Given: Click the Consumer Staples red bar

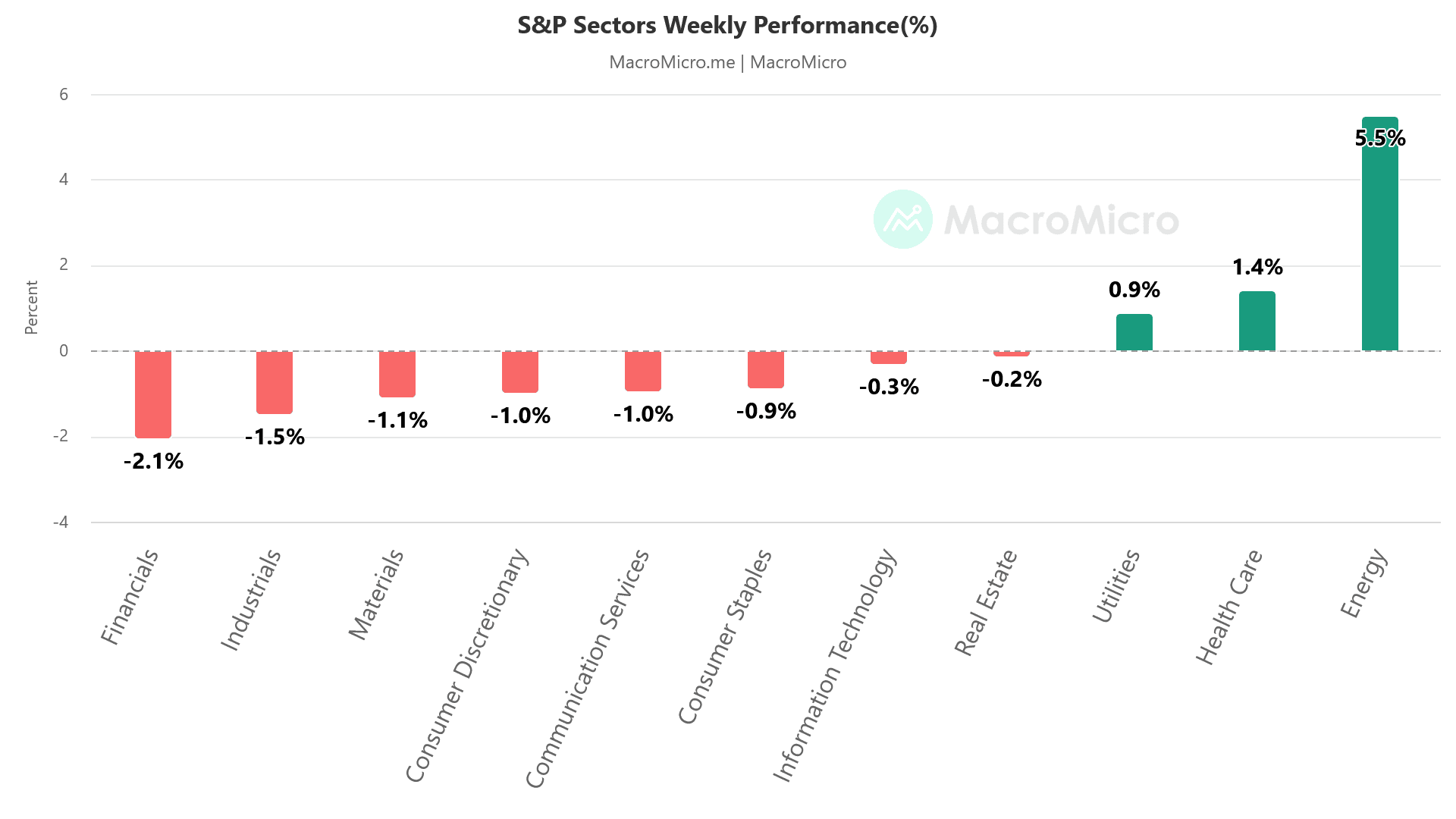Looking at the screenshot, I should [766, 369].
